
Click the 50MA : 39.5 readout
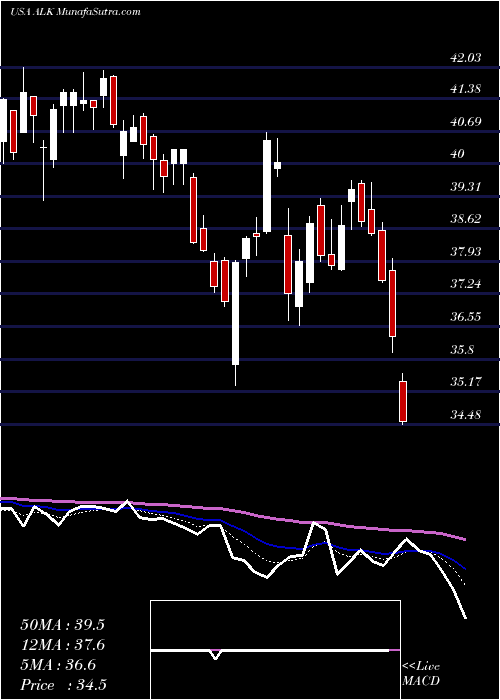click(62, 625)
